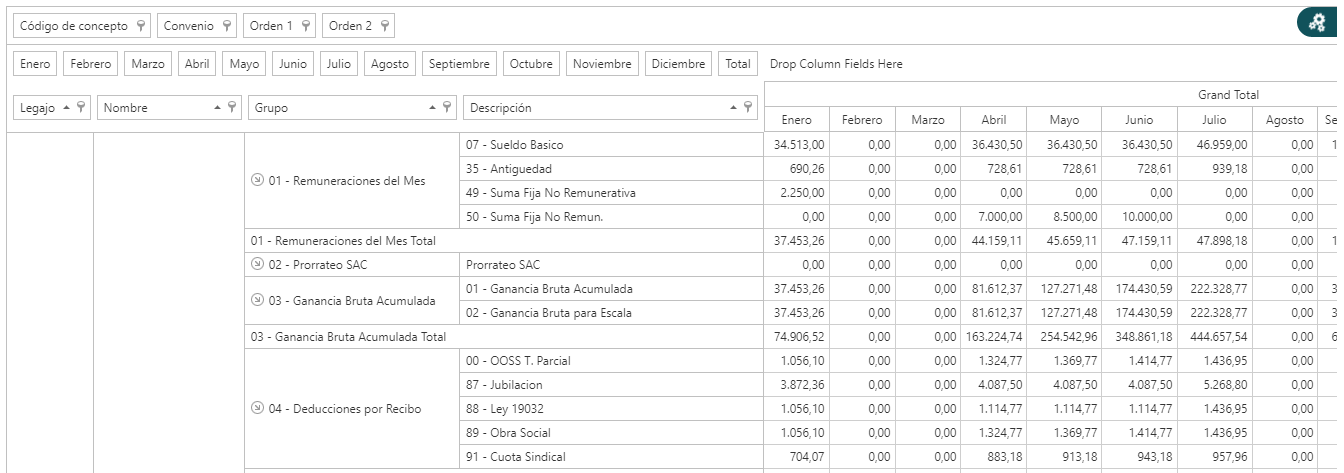The height and width of the screenshot is (473, 1344).
Task: Click the Agosto column header under Grand Total
Action: [1285, 120]
